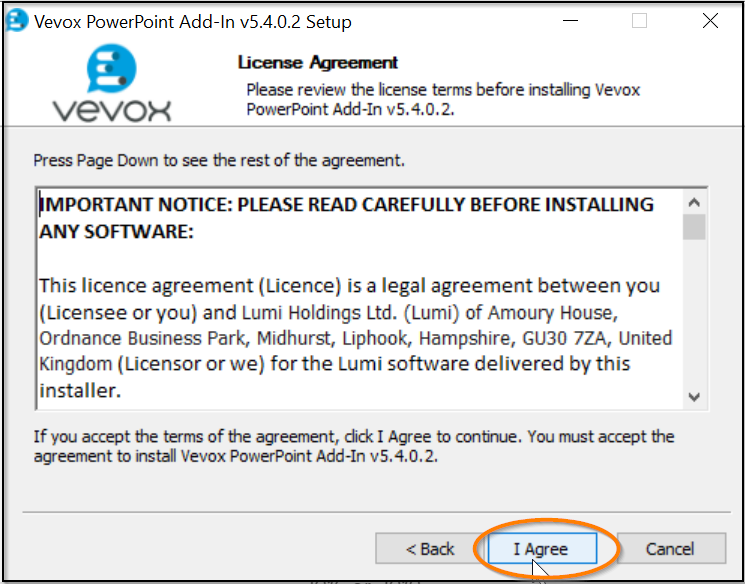Click the 'Please review the license terms' subtitle
Image resolution: width=745 pixels, height=584 pixels.
443,99
